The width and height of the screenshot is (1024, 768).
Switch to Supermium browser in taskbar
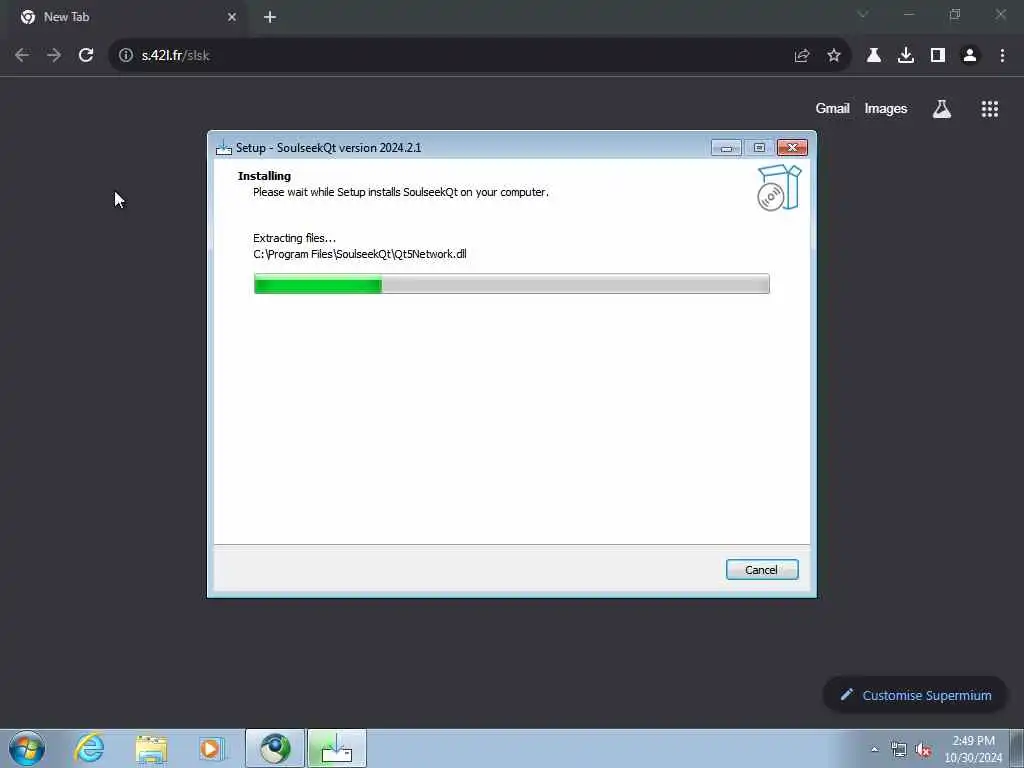[x=275, y=748]
